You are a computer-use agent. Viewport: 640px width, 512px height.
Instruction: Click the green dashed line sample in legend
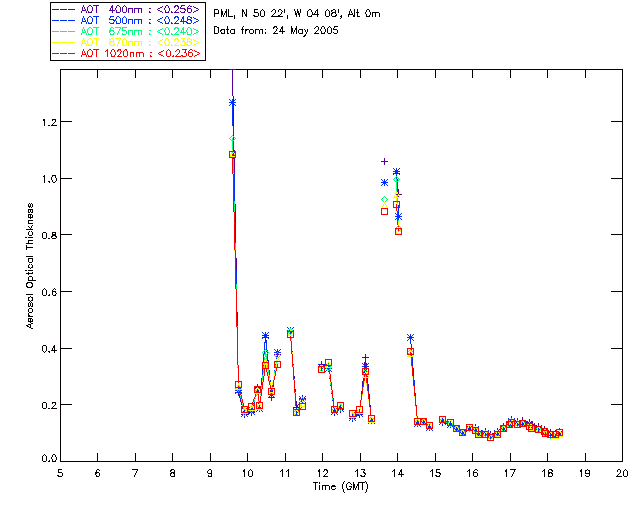click(63, 32)
